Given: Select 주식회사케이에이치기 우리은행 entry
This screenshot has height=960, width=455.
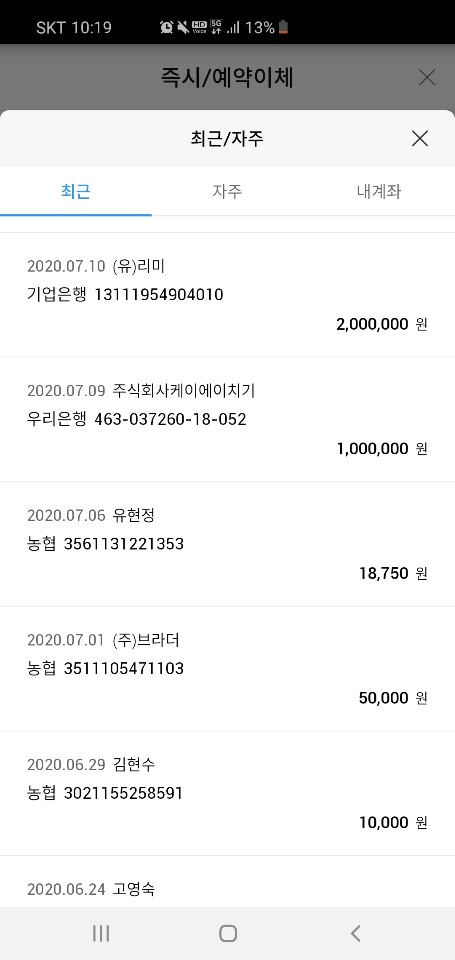Looking at the screenshot, I should (x=227, y=419).
